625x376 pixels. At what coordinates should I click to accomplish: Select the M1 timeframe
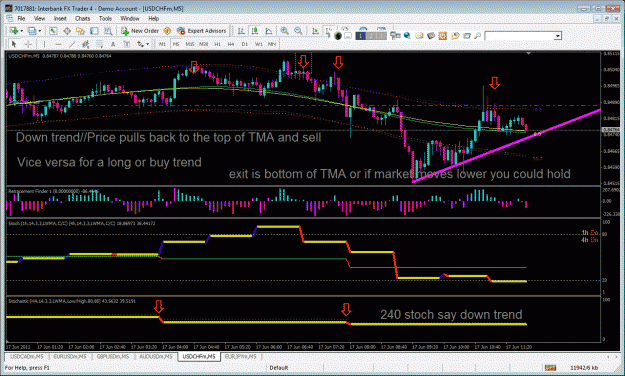coord(162,44)
